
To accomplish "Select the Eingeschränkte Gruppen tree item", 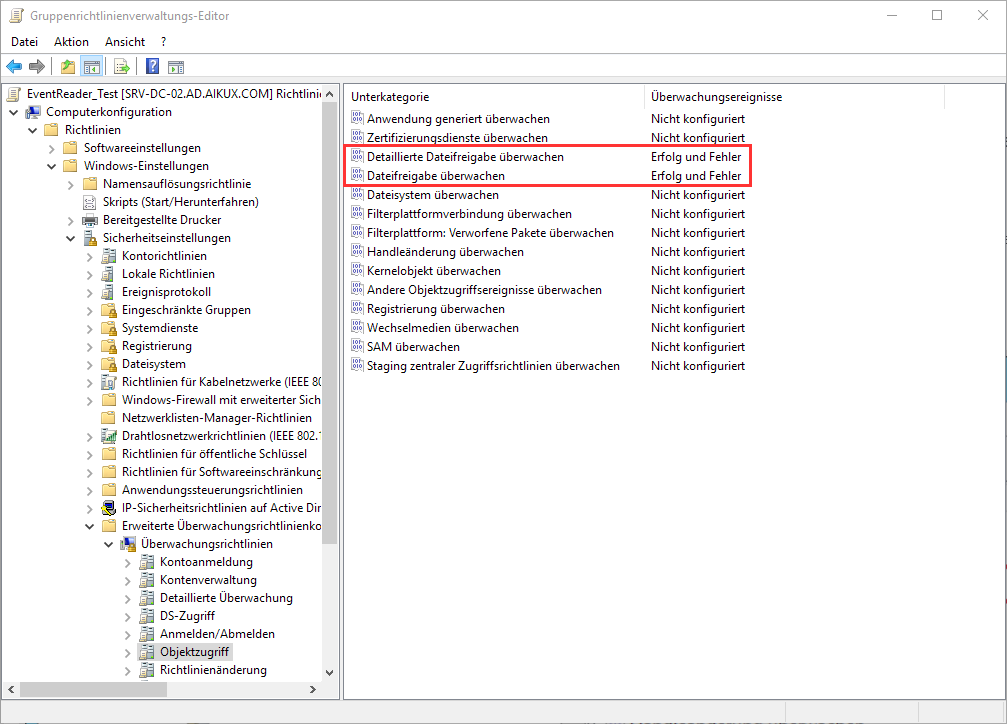I will point(186,310).
